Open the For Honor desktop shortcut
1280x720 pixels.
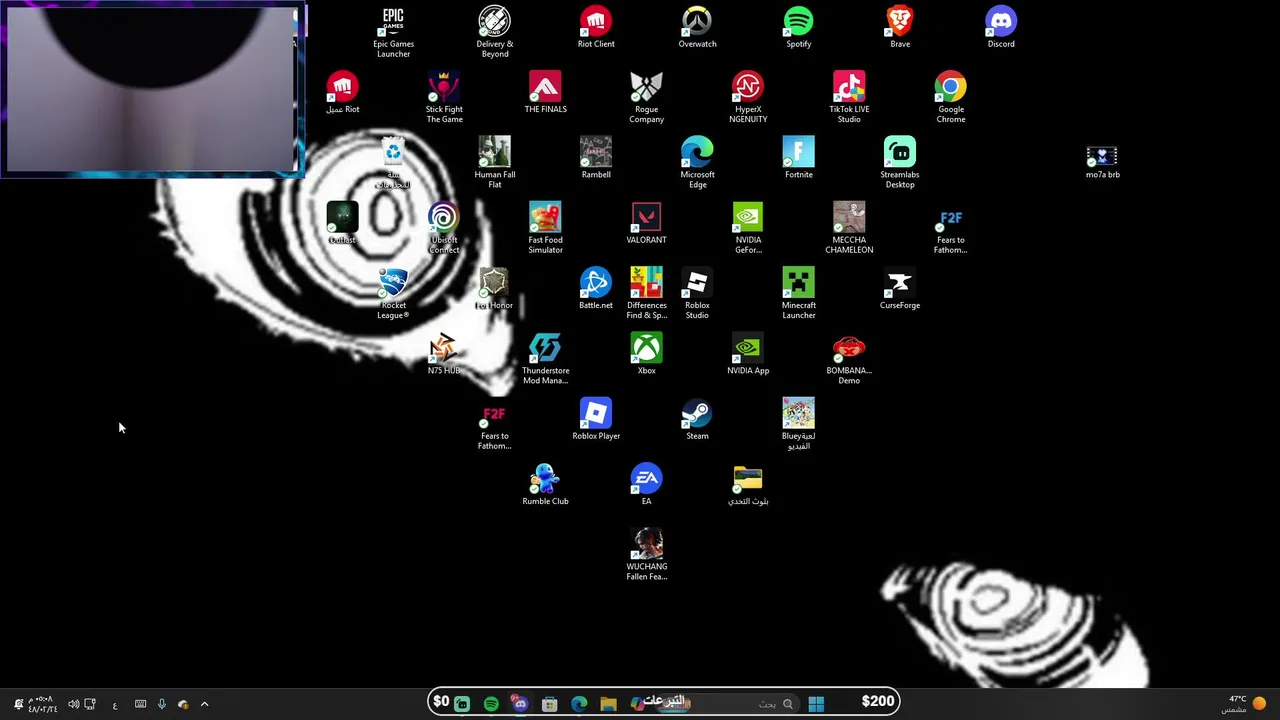tap(495, 289)
